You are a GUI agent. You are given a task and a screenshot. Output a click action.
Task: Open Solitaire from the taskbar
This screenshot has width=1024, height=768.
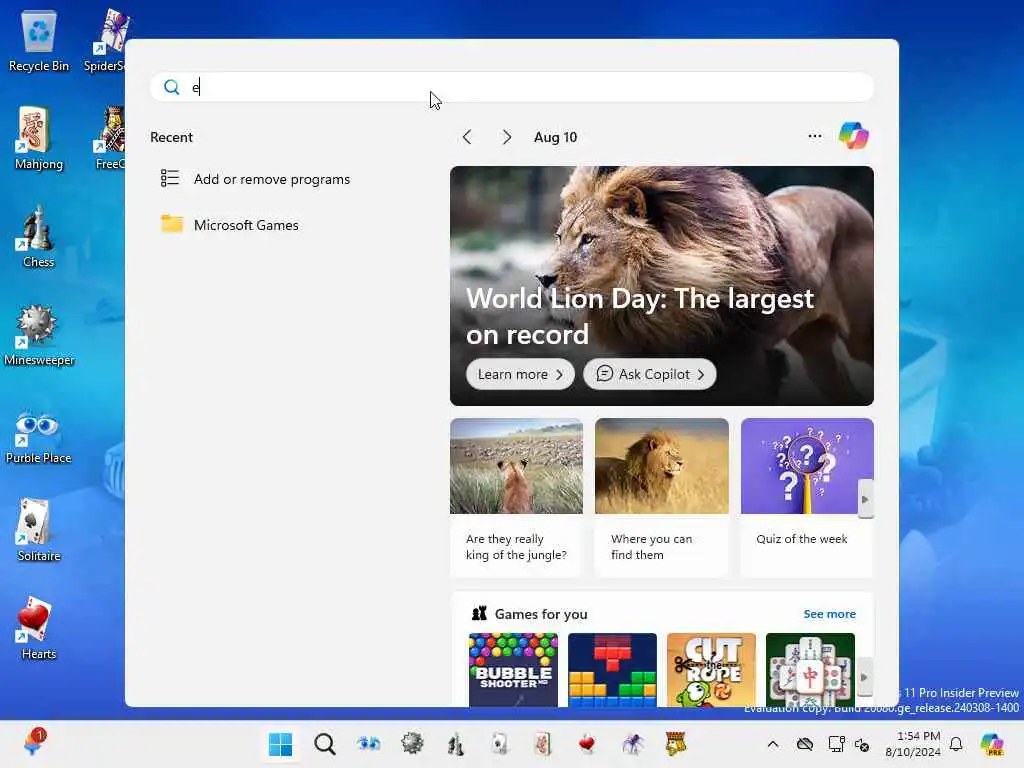[x=500, y=744]
